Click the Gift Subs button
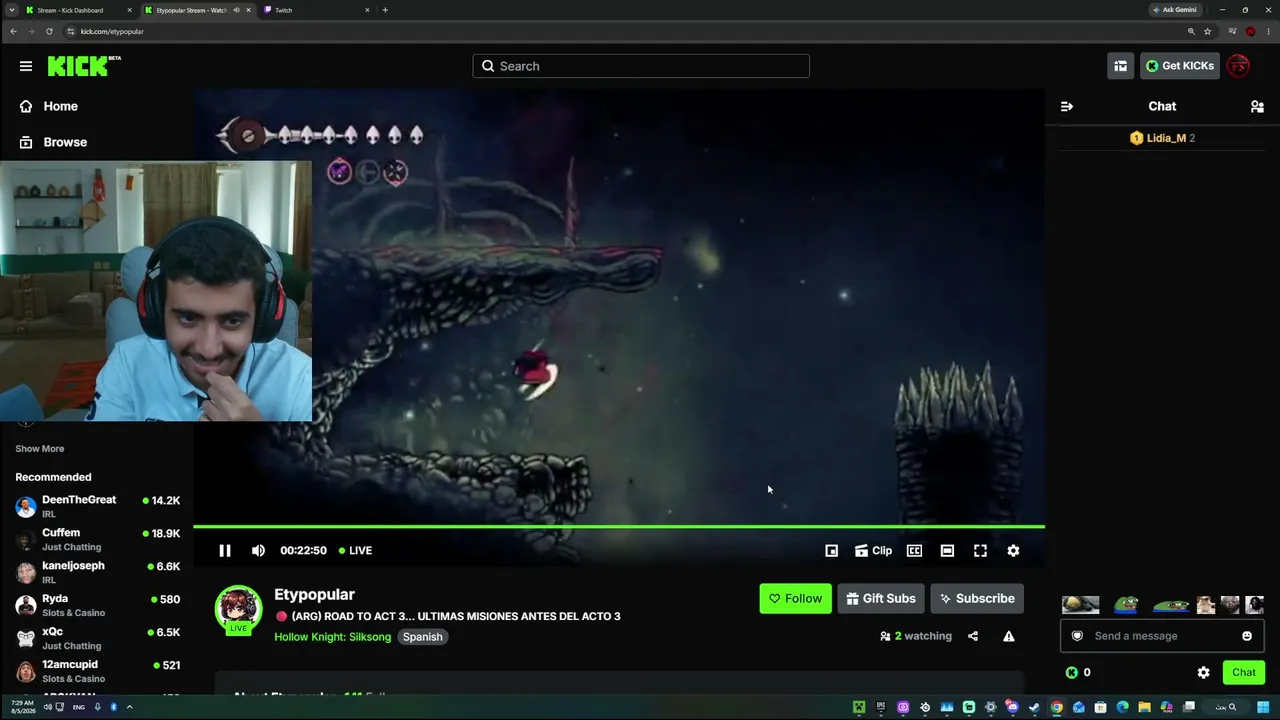The width and height of the screenshot is (1280, 720). pos(880,598)
